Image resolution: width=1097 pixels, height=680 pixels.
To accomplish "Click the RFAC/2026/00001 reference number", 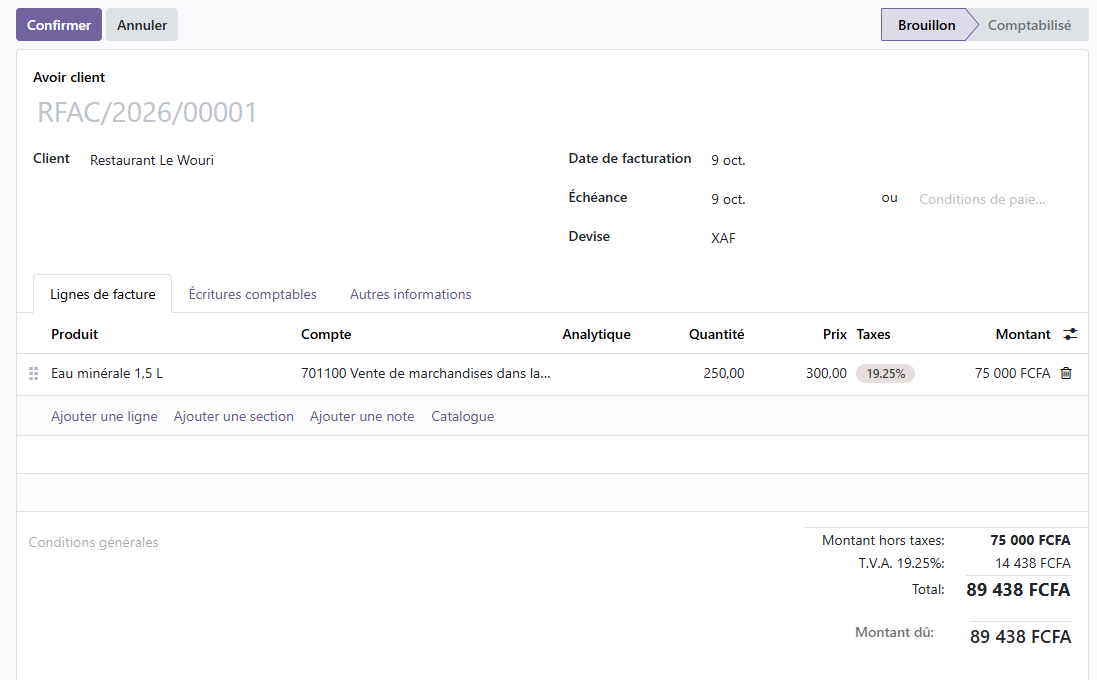I will [147, 113].
